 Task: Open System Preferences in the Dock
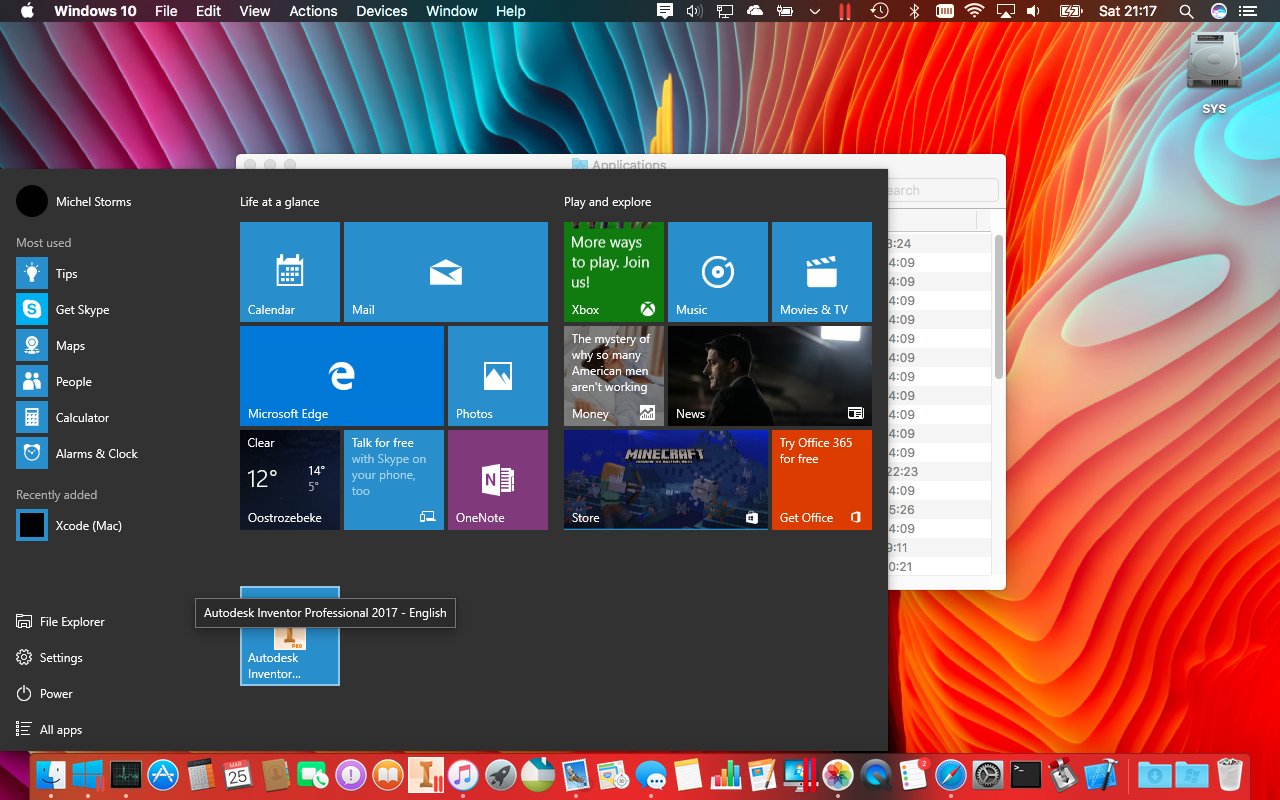988,775
